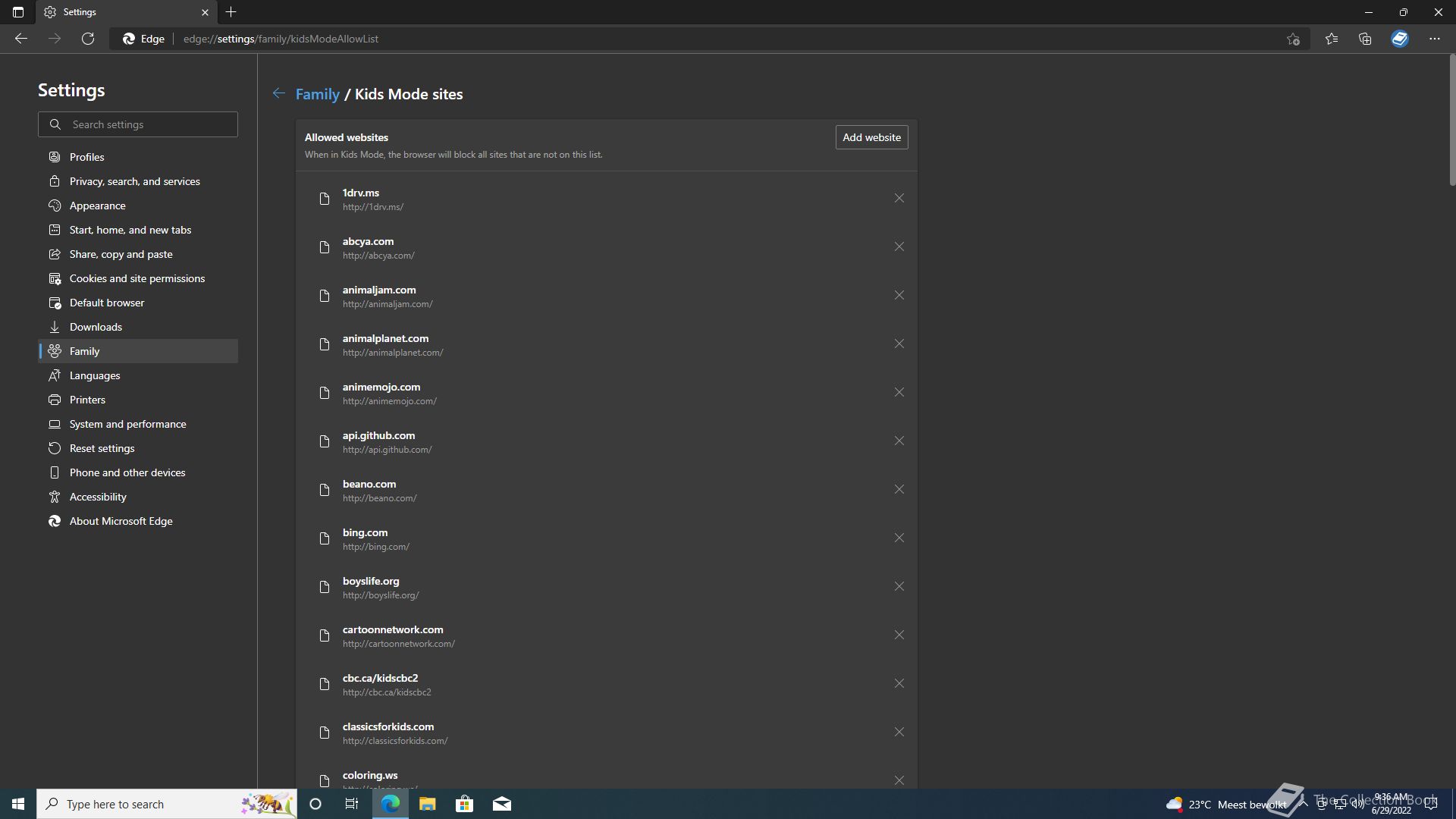Open the Favorites panel

[x=1332, y=39]
